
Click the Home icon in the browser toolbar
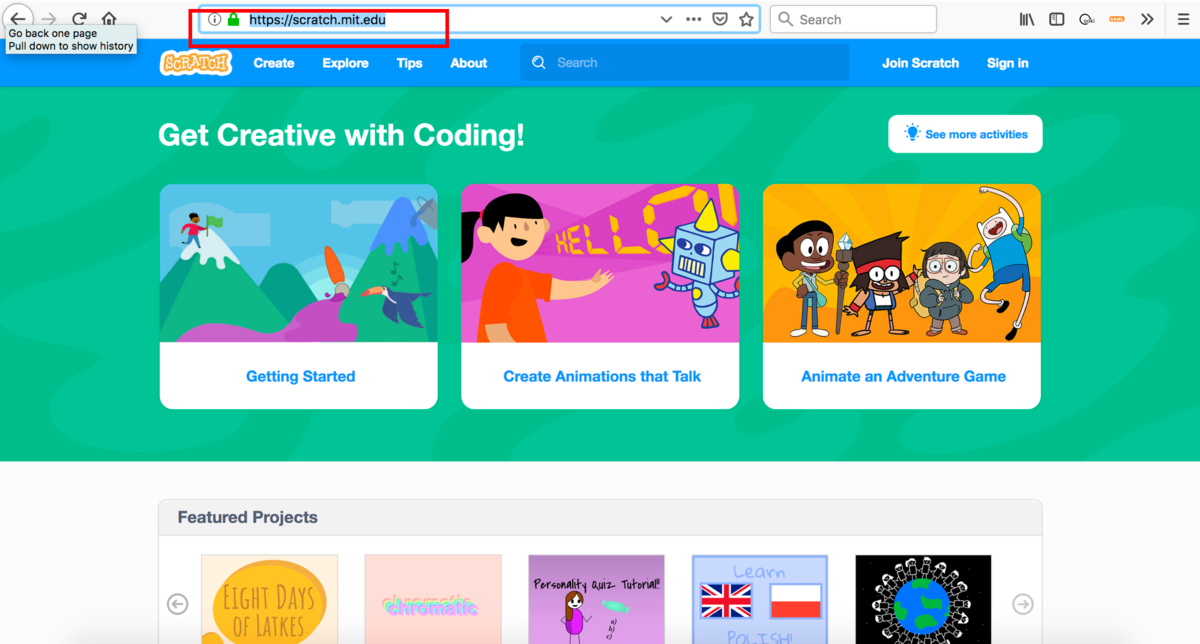108,17
